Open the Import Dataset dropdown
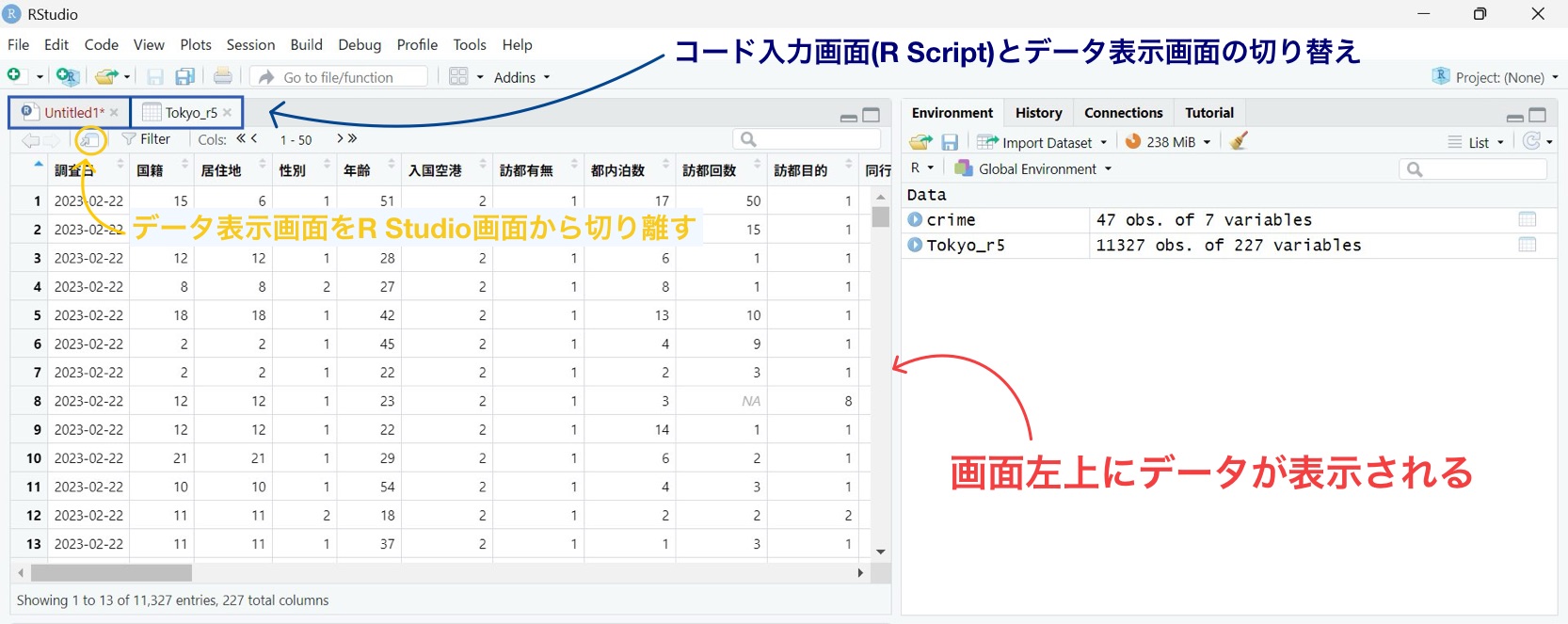1568x624 pixels. pyautogui.click(x=1042, y=142)
